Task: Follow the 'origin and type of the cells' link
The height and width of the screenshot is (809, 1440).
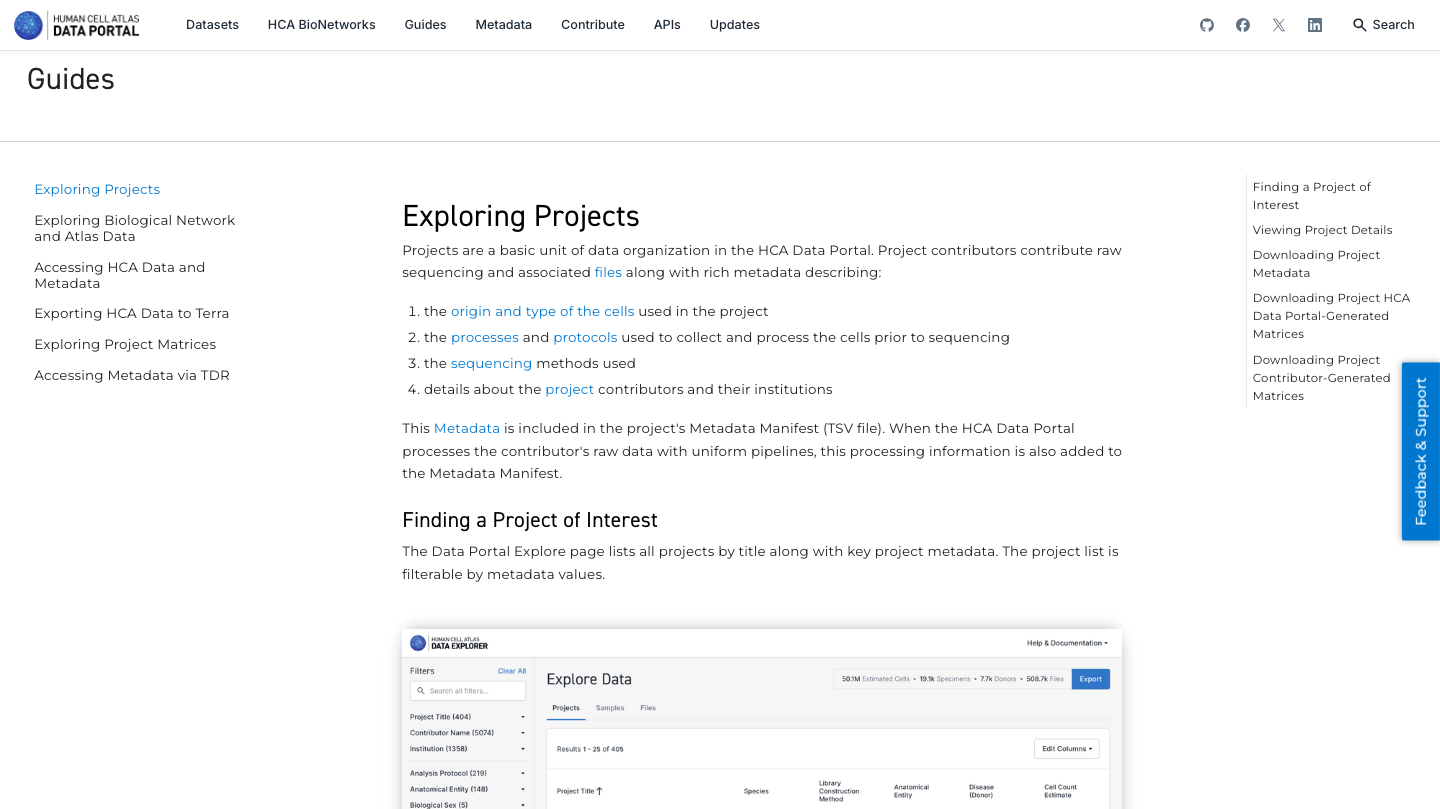Action: [542, 311]
